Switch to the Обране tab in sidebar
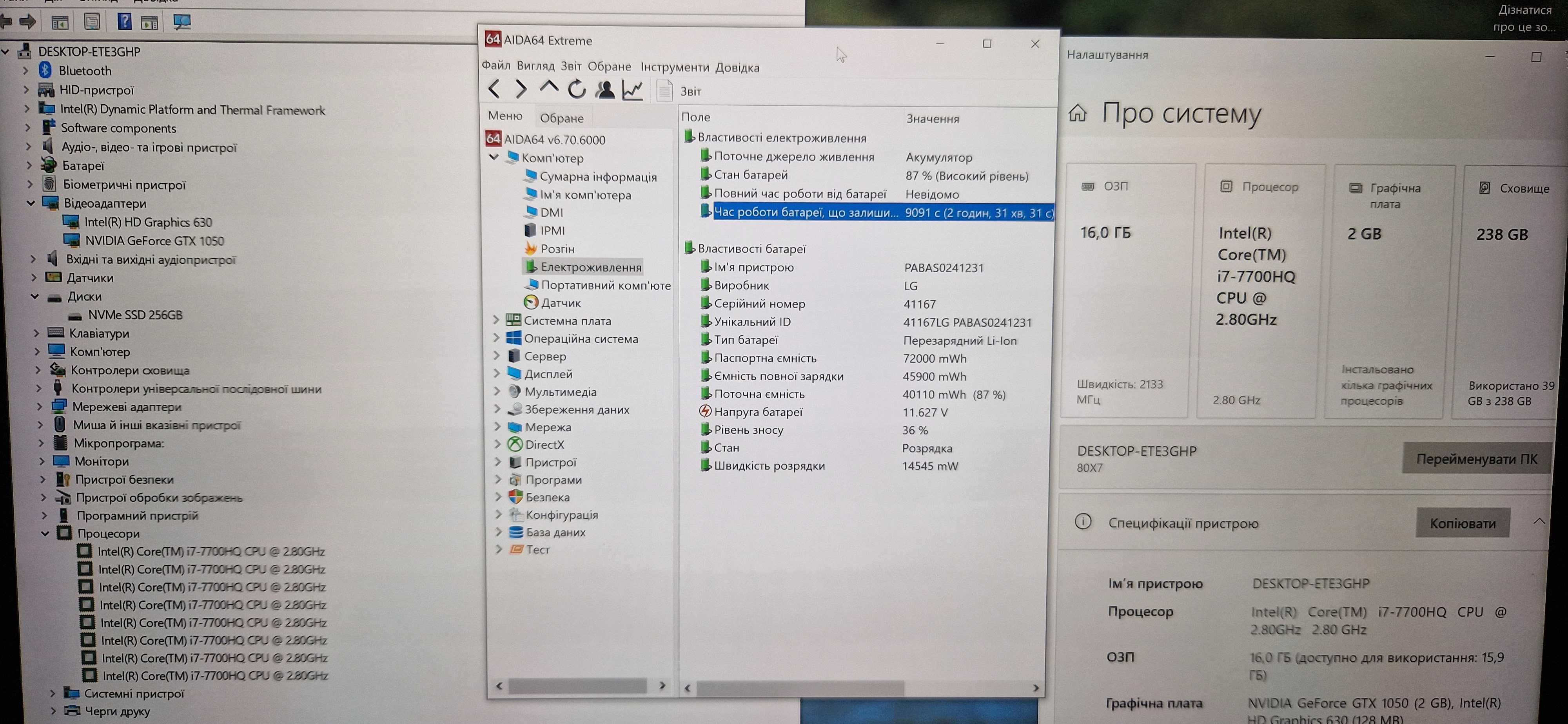 (562, 118)
